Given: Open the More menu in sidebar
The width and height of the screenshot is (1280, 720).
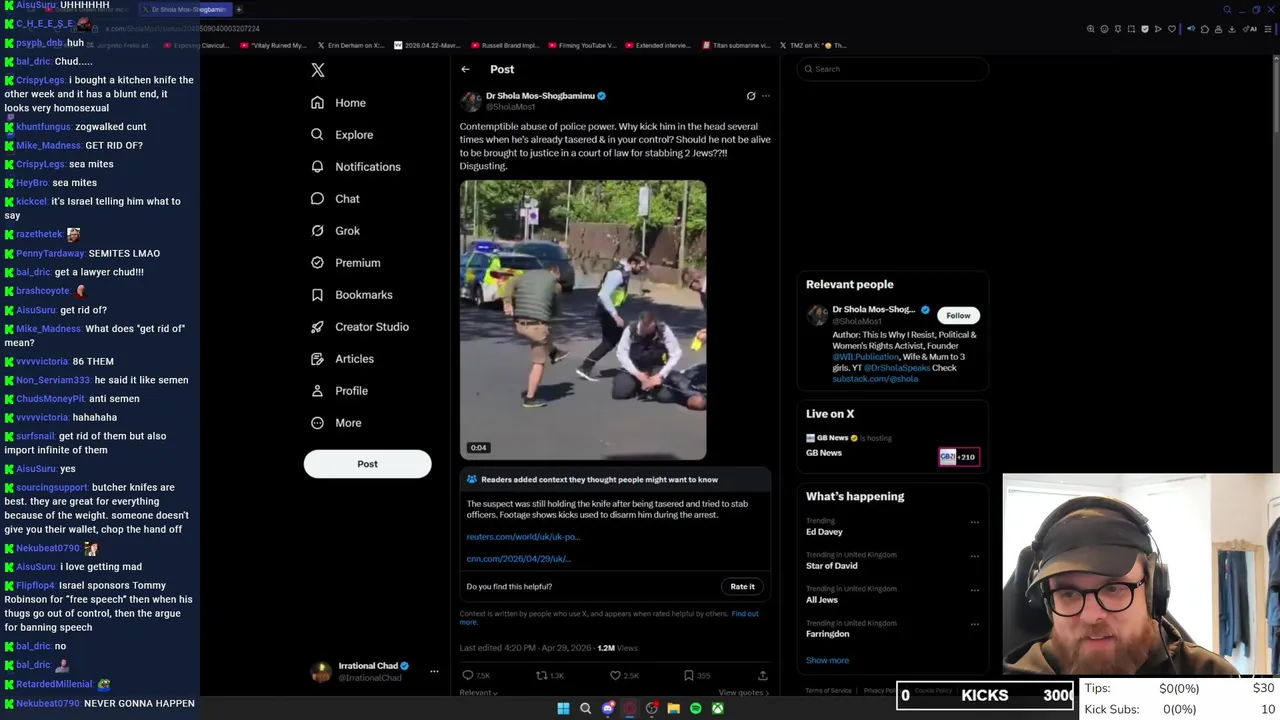Looking at the screenshot, I should (336, 423).
